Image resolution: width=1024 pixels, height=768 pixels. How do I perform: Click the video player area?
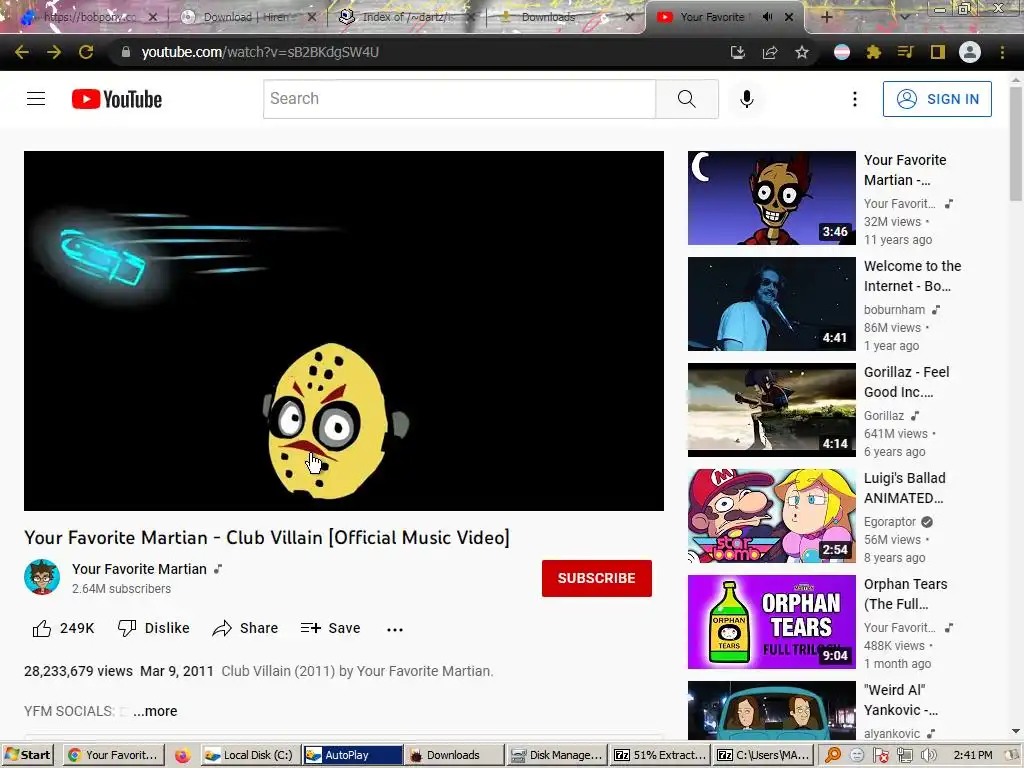[x=344, y=331]
